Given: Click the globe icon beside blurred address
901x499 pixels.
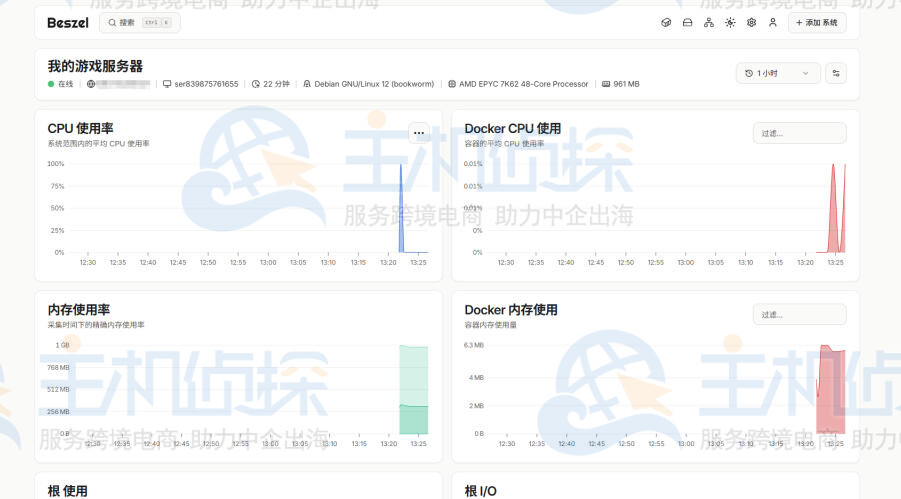Looking at the screenshot, I should (91, 84).
